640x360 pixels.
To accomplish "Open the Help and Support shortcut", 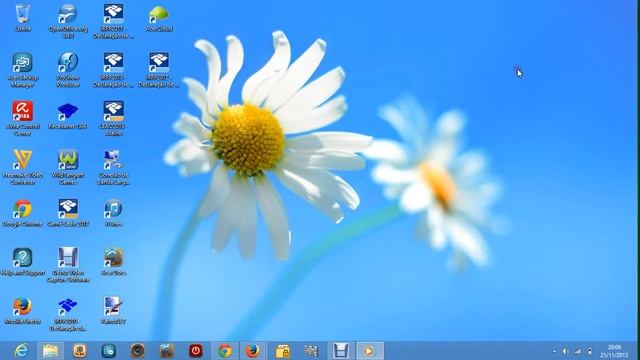I will pos(22,262).
